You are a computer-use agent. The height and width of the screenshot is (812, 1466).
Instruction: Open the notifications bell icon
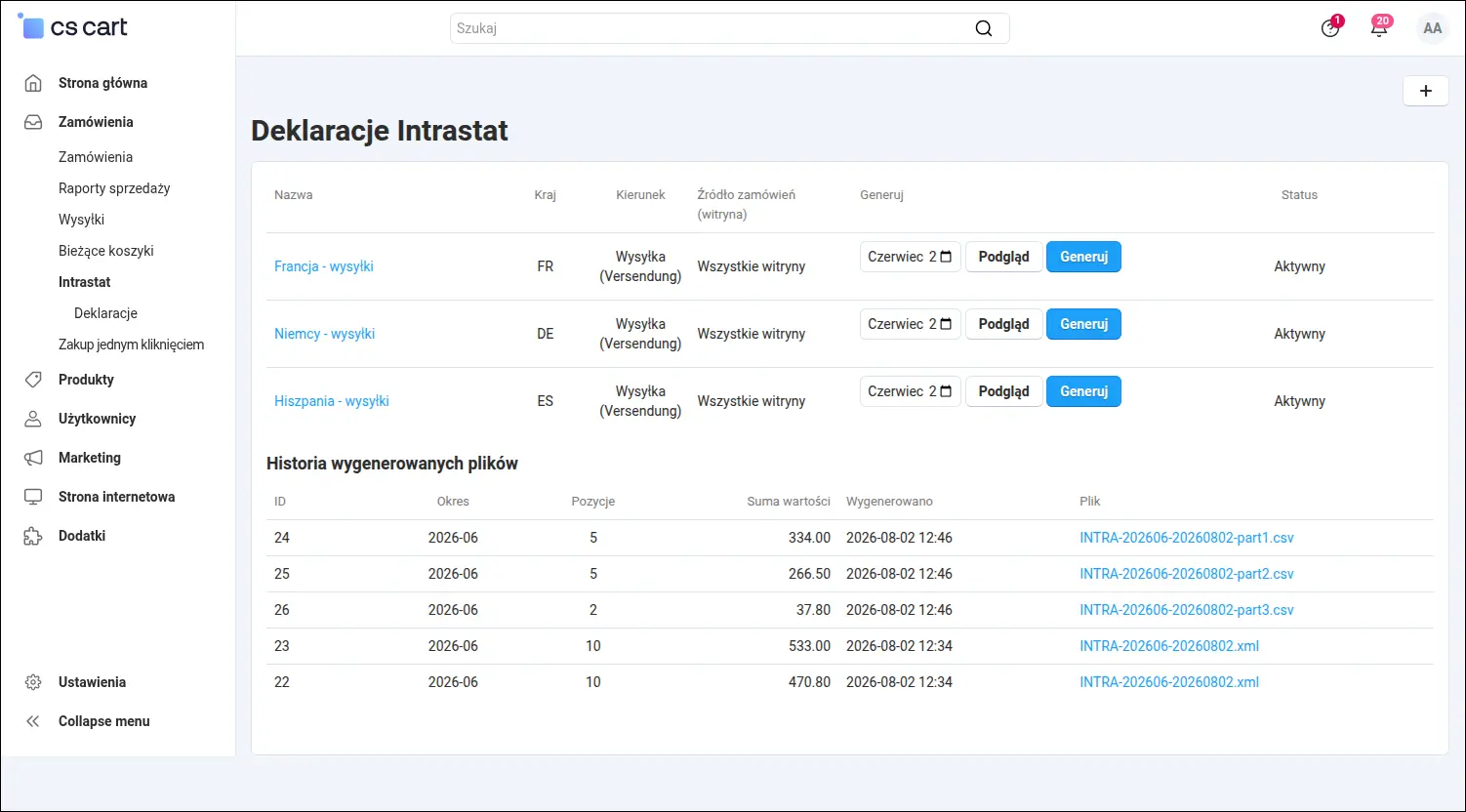[x=1379, y=28]
